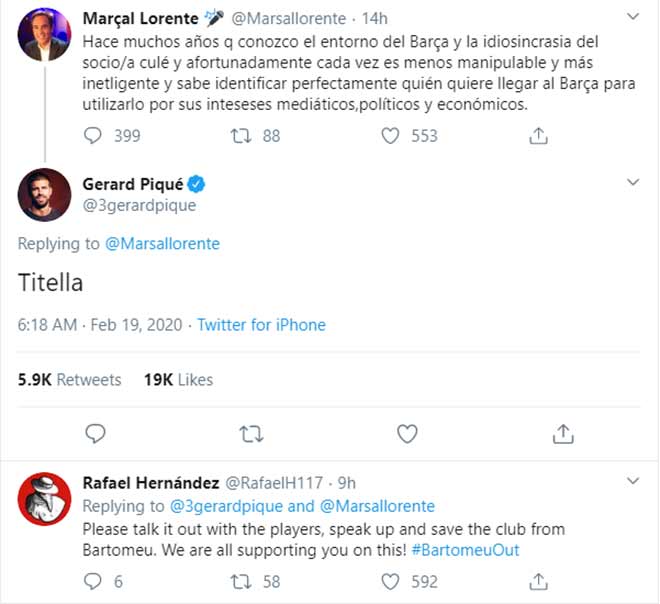660x604 pixels.
Task: View the 5.9K Retweets list
Action: (x=70, y=380)
